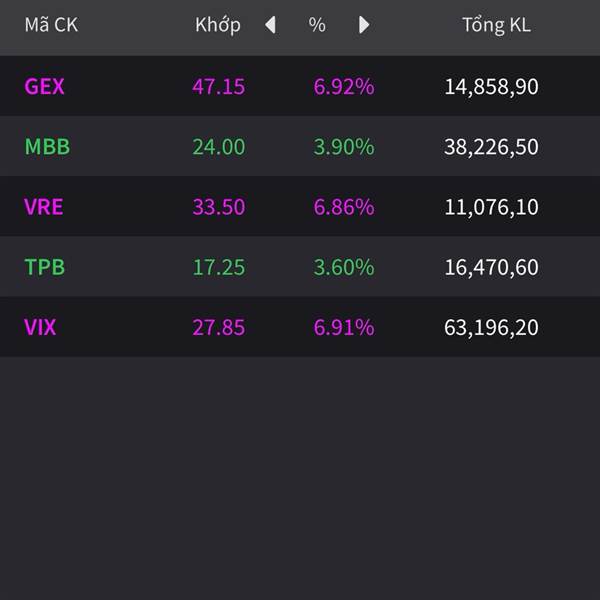
Task: Click VRE percent change 6.86%
Action: click(x=344, y=207)
